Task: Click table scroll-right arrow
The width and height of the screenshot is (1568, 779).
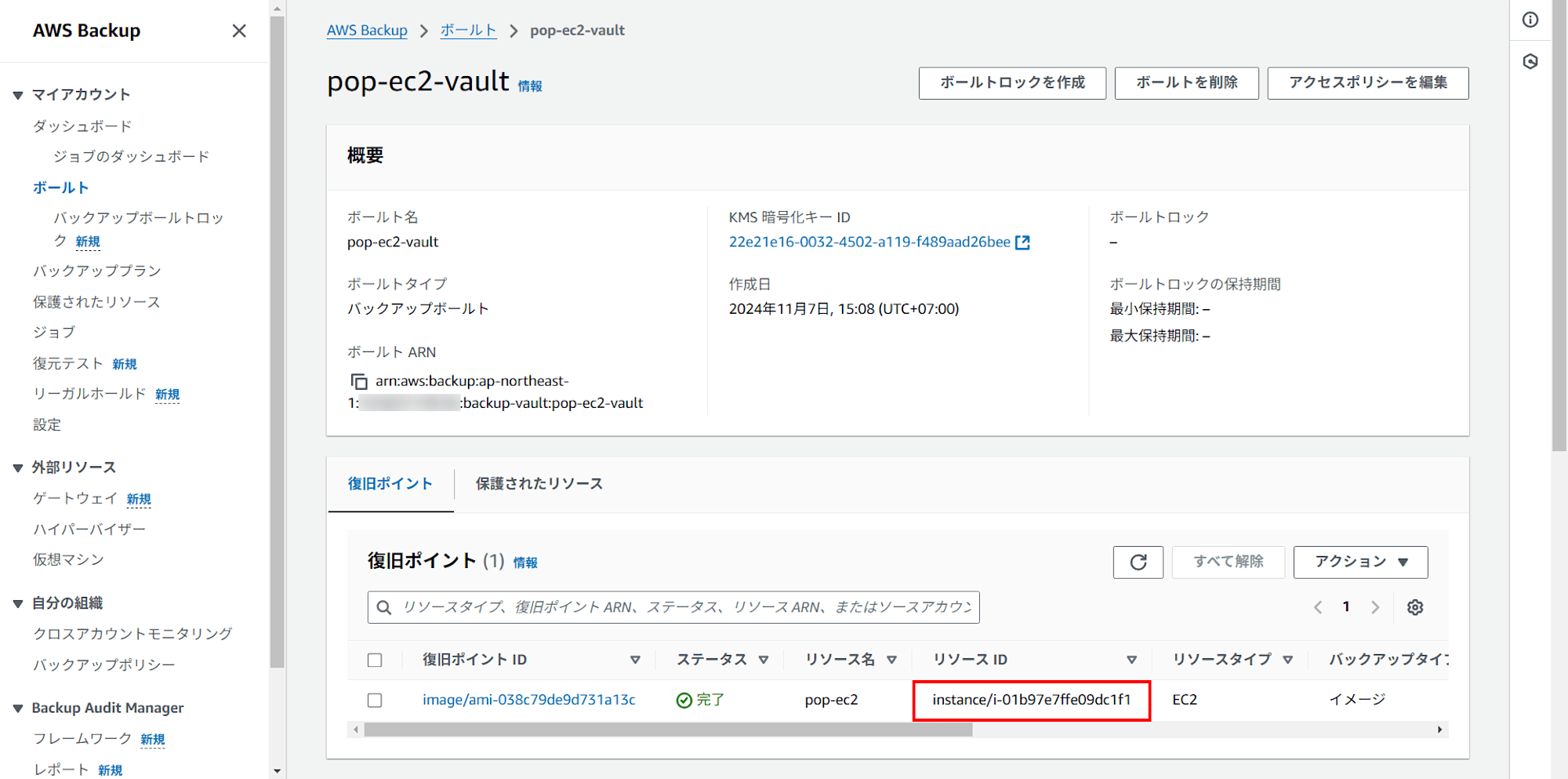Action: tap(1439, 730)
